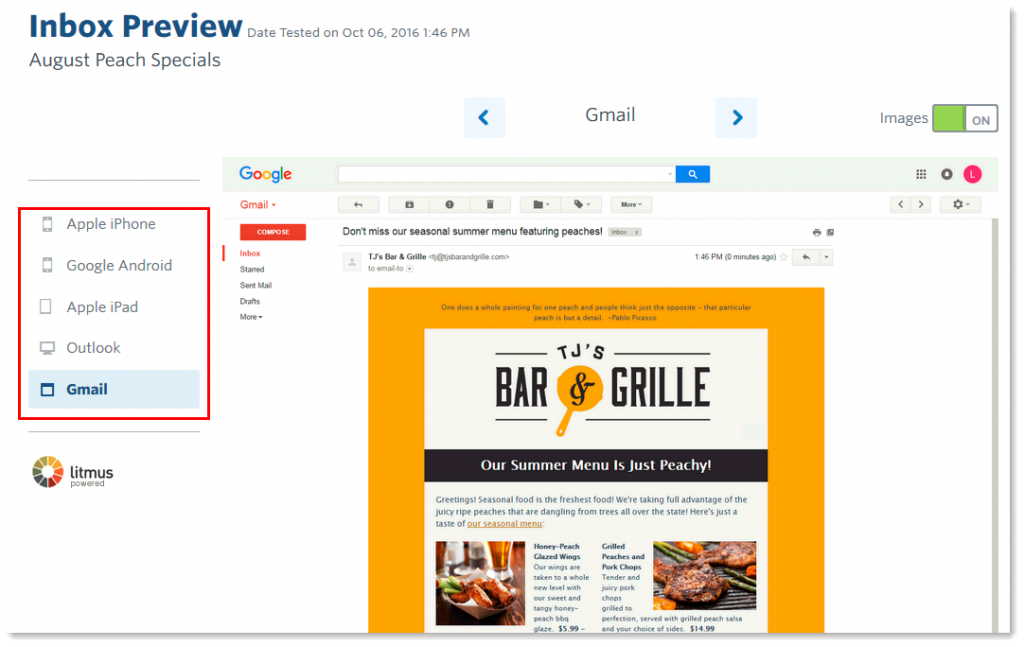
Task: Select Apple iPad preview
Action: pyautogui.click(x=114, y=307)
